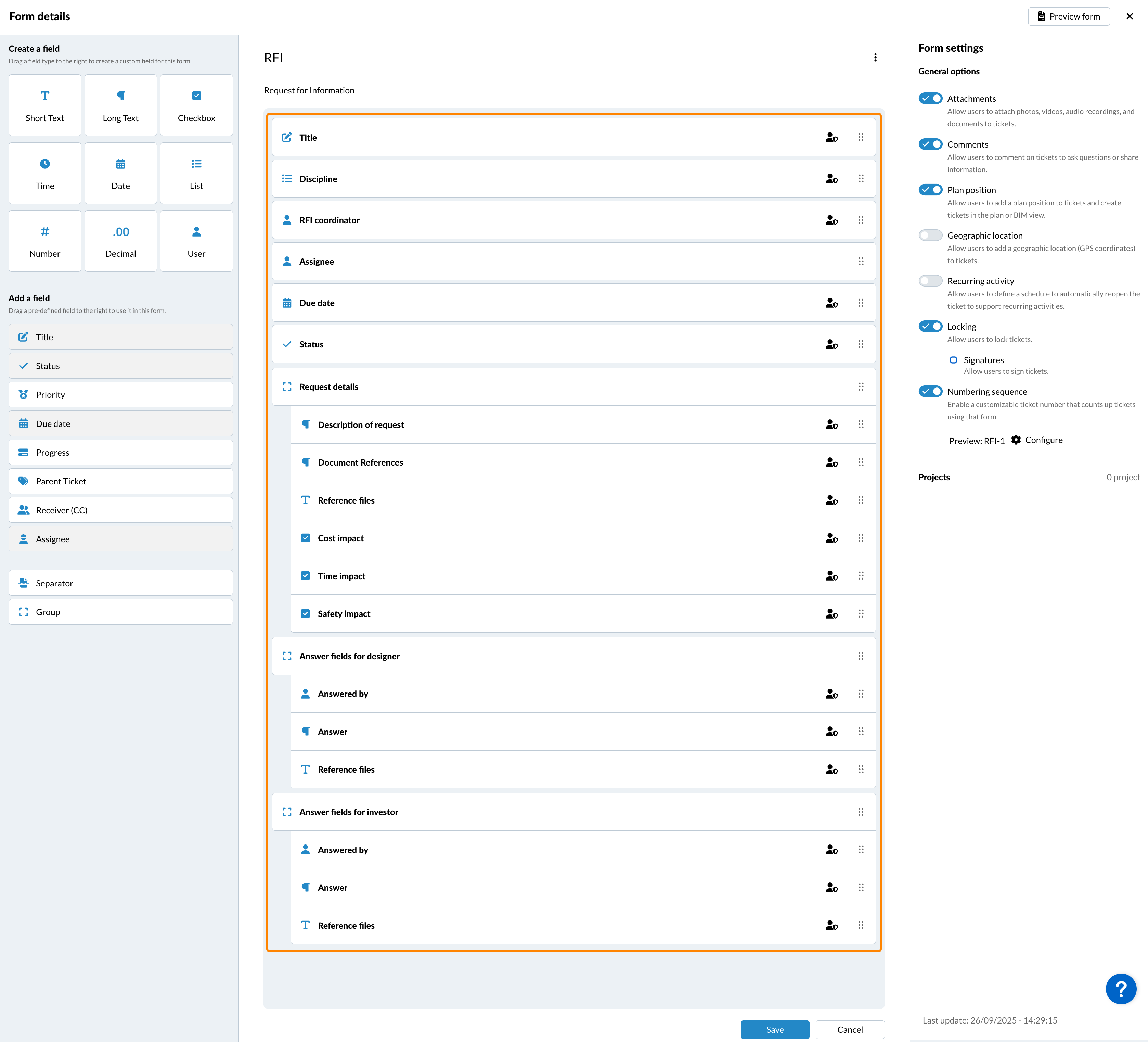Select the Short Text field type

coord(44,105)
